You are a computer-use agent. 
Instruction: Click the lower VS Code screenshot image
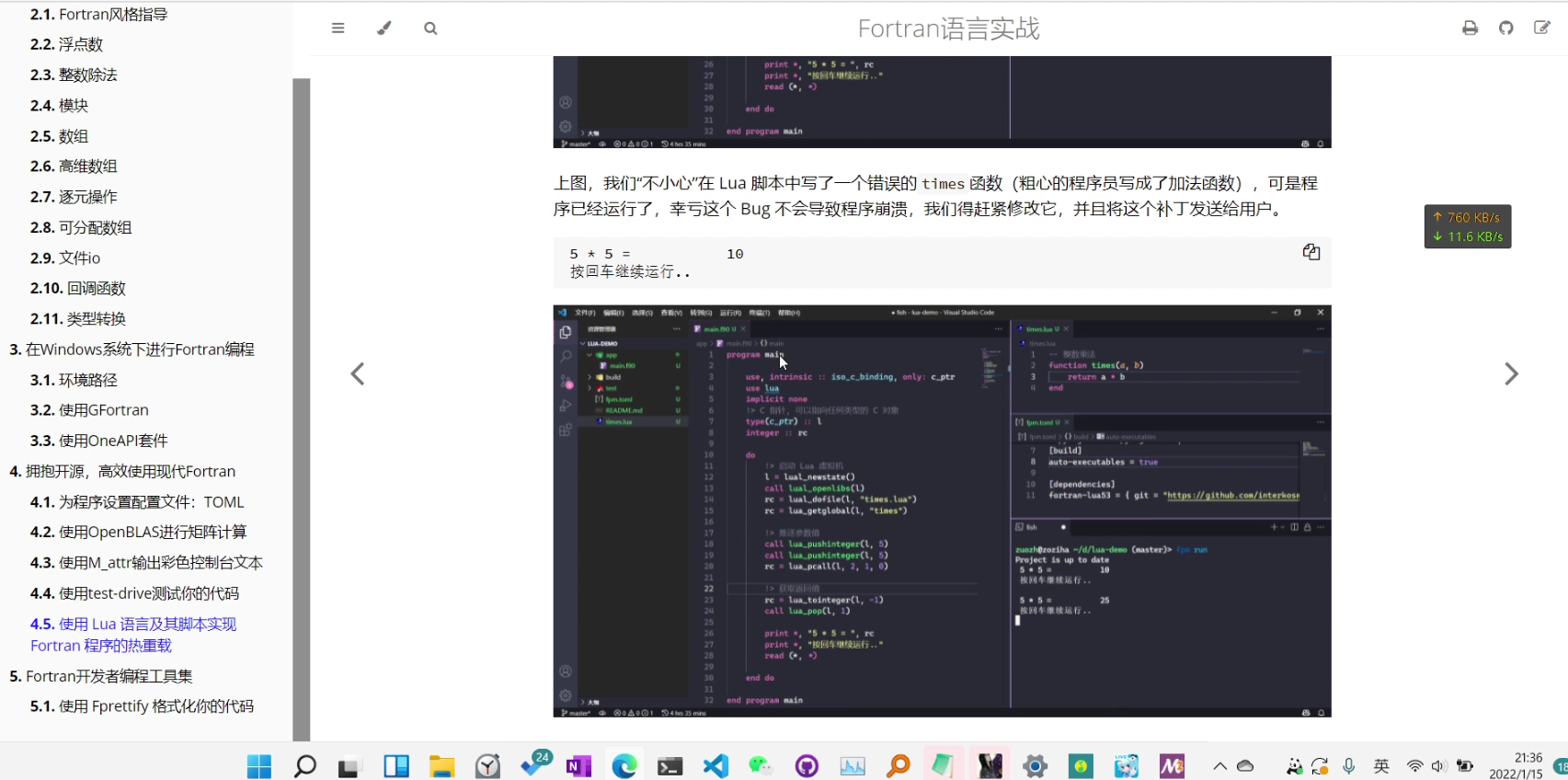point(942,511)
